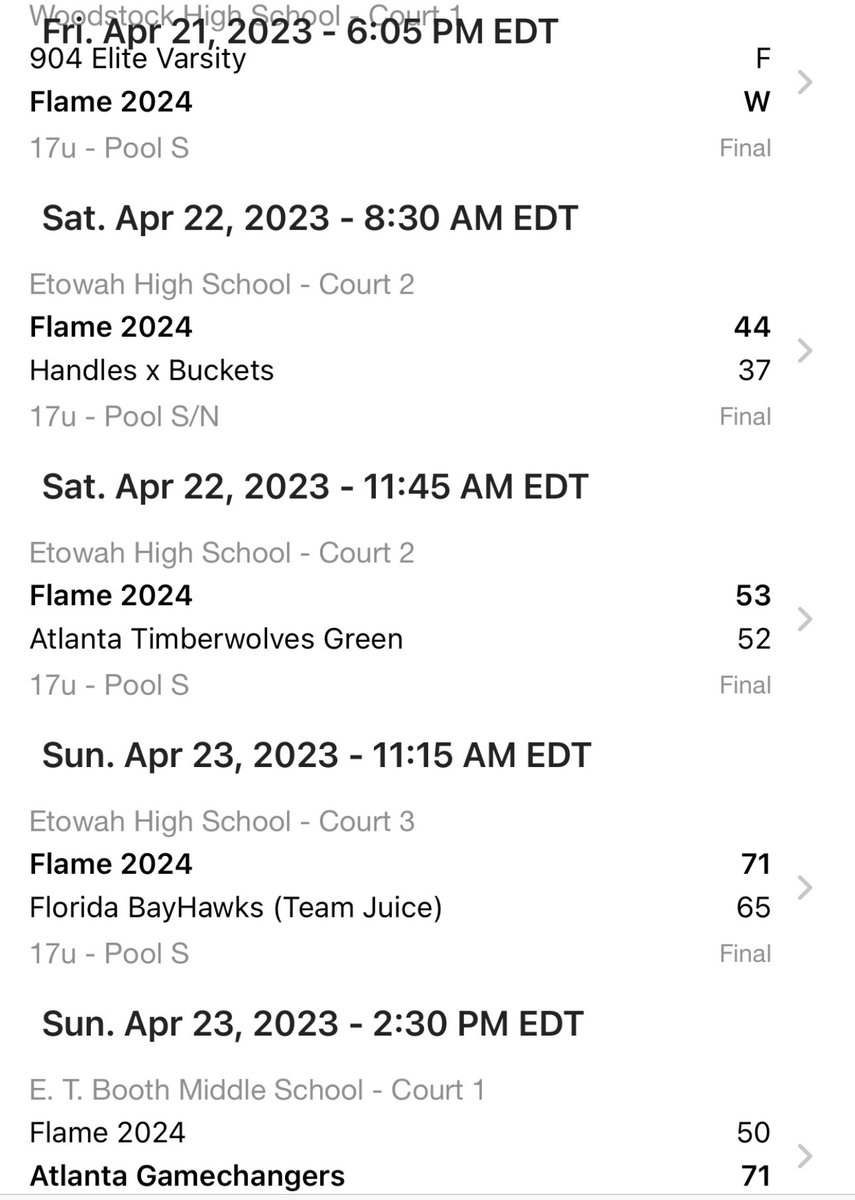This screenshot has height=1200, width=855.
Task: Select Atlanta Gamechangers team name
Action: pyautogui.click(x=187, y=1177)
